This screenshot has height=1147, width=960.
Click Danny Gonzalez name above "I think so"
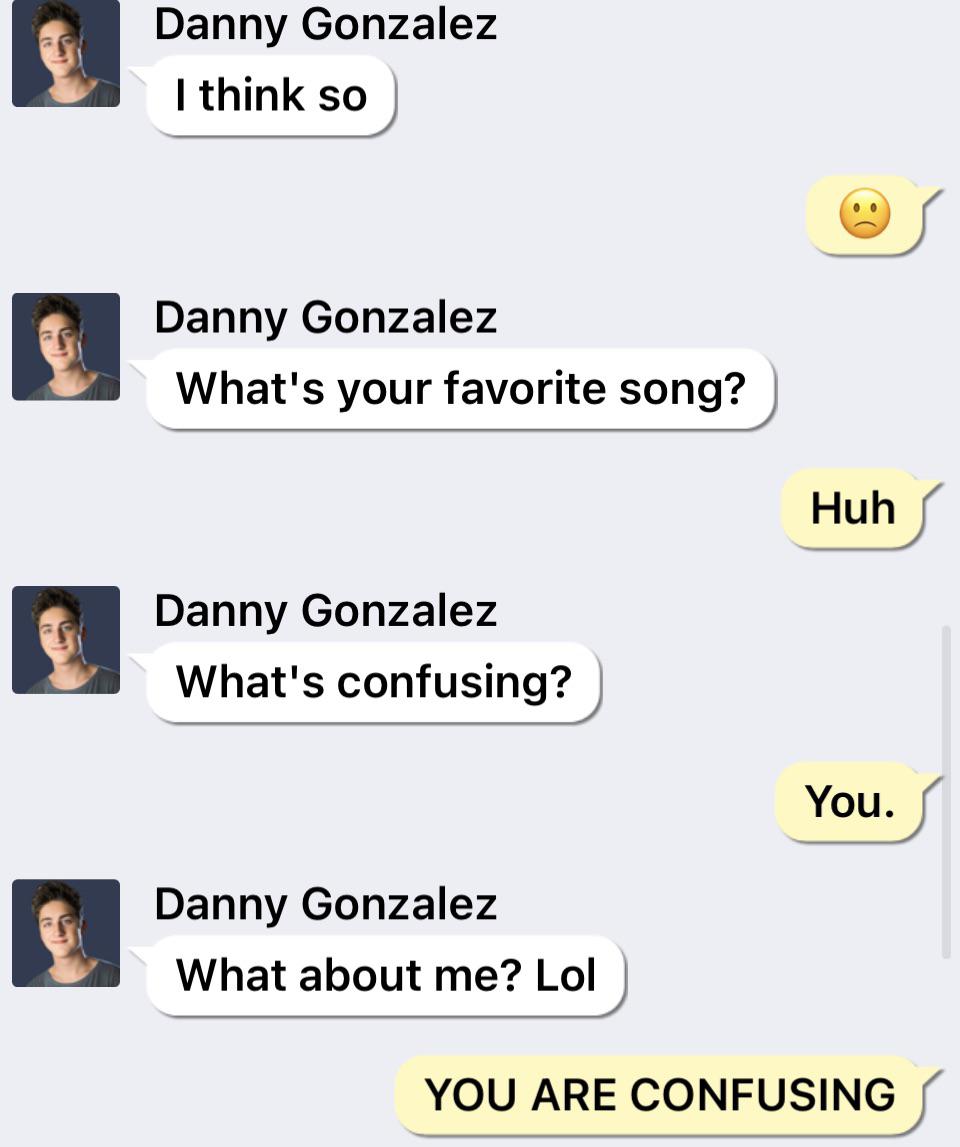click(x=325, y=24)
